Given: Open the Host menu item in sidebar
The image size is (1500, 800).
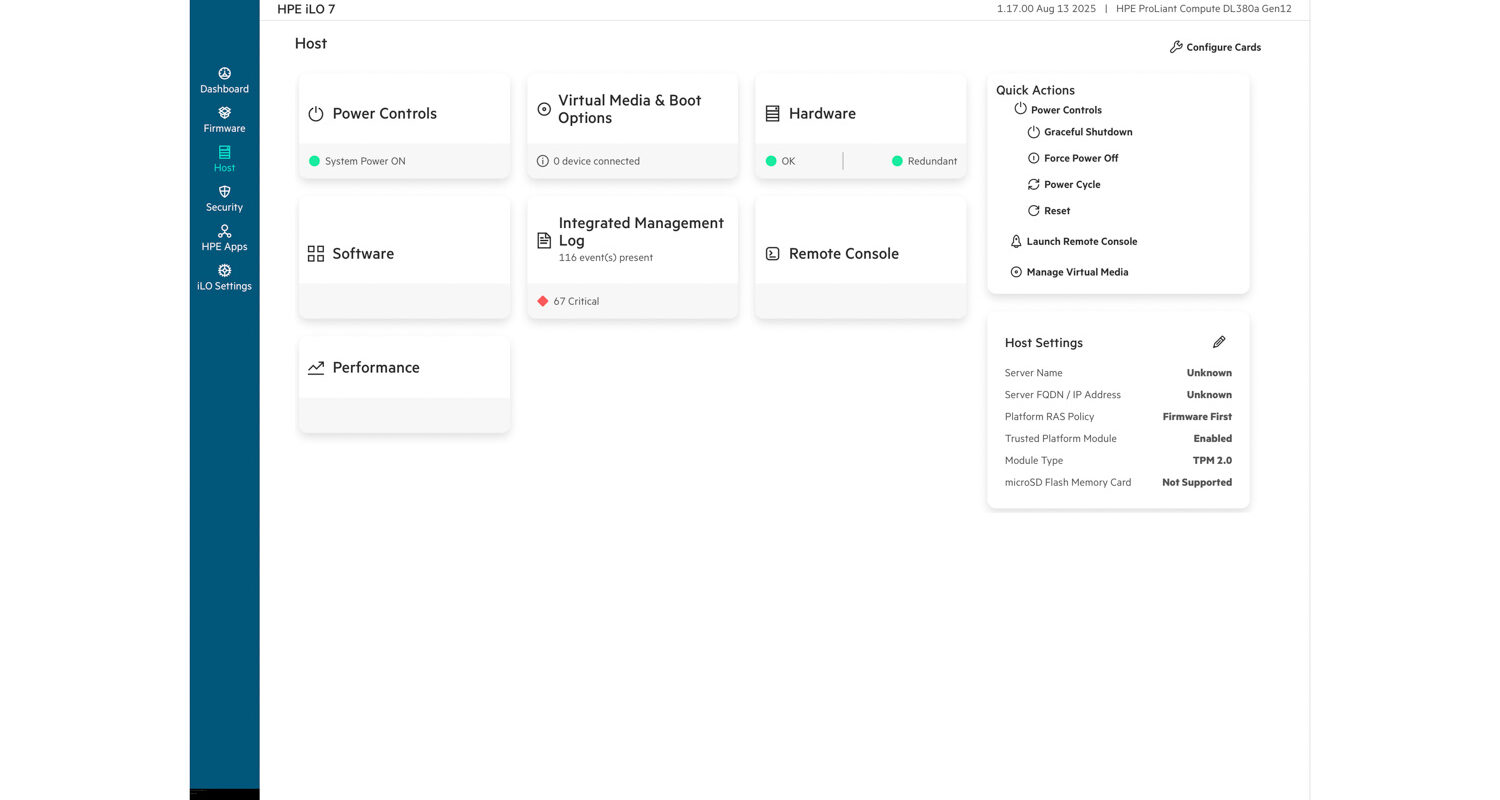Looking at the screenshot, I should pos(224,158).
